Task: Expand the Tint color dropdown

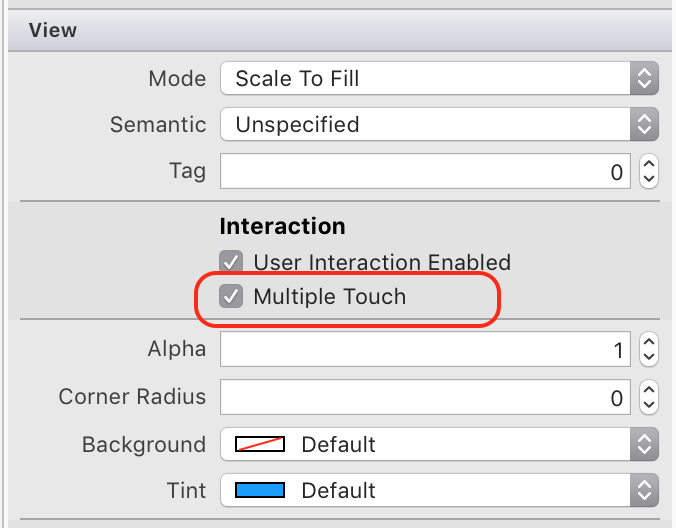Action: (645, 491)
